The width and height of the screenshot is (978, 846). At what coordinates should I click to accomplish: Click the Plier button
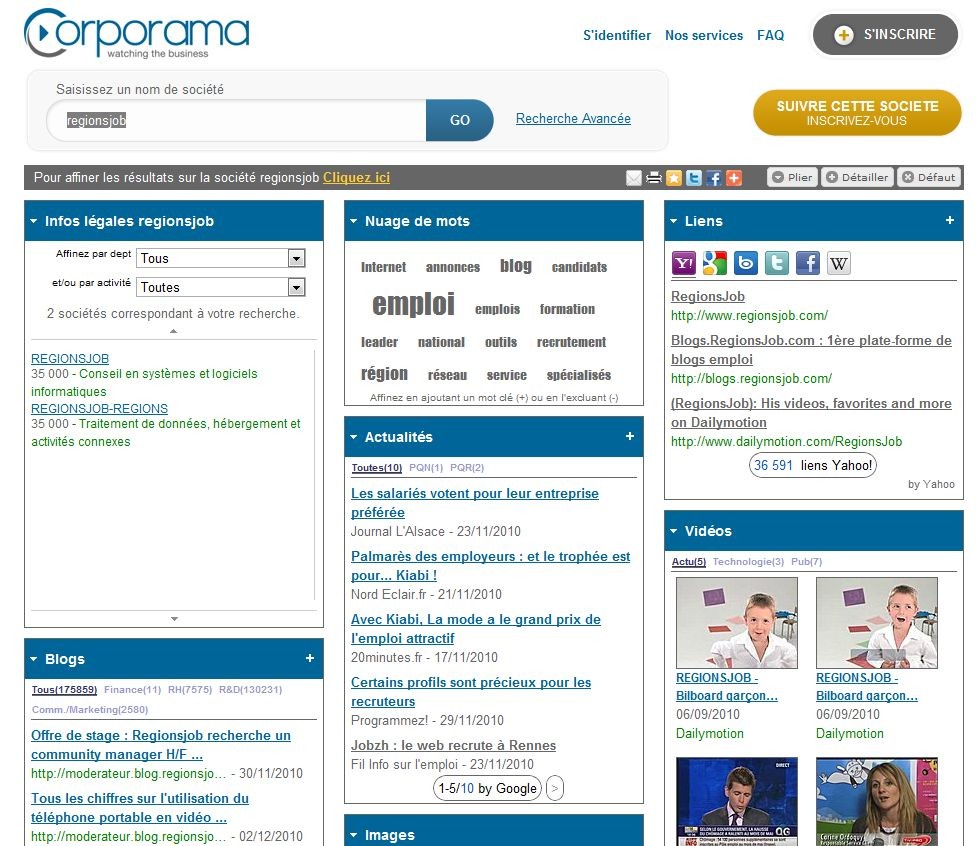[x=792, y=177]
